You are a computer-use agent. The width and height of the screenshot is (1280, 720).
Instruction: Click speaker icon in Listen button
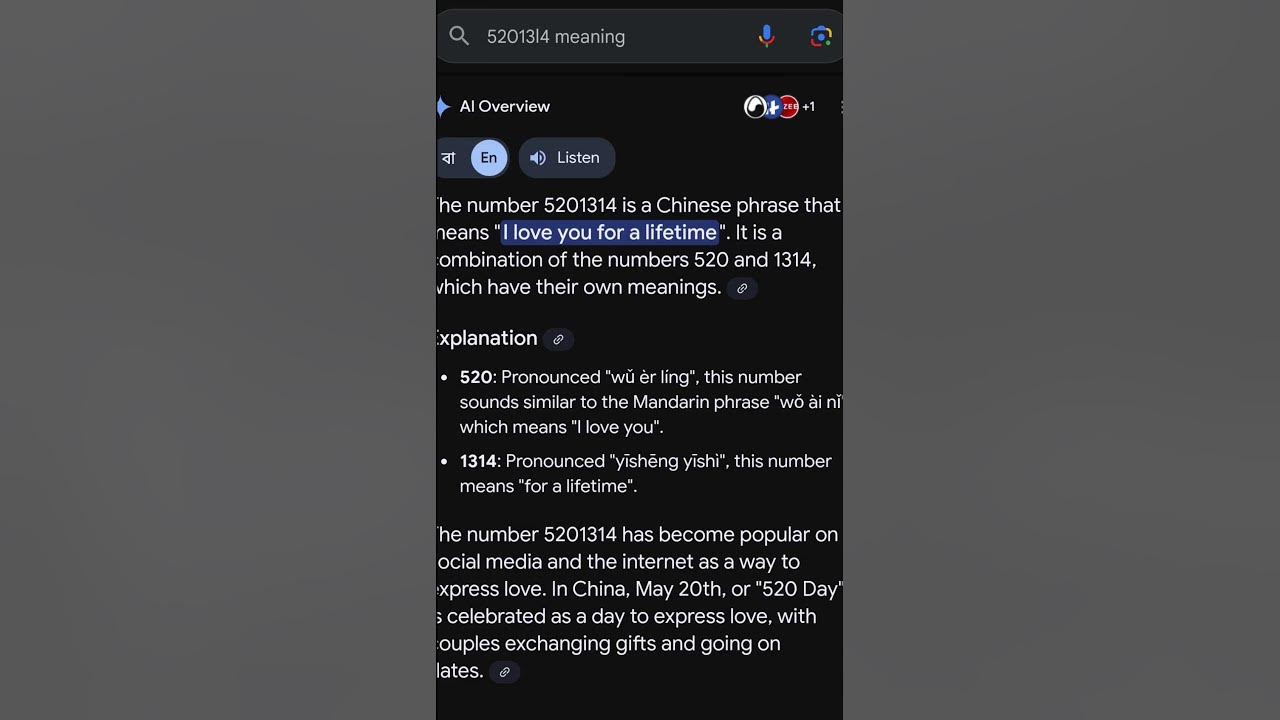point(538,158)
